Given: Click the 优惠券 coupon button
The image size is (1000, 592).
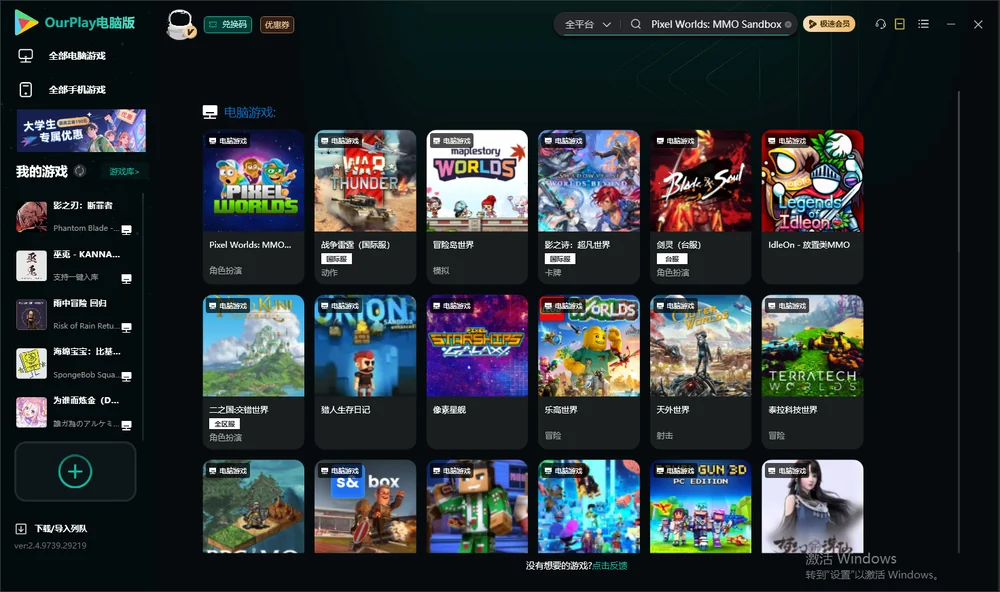Looking at the screenshot, I should [x=277, y=25].
